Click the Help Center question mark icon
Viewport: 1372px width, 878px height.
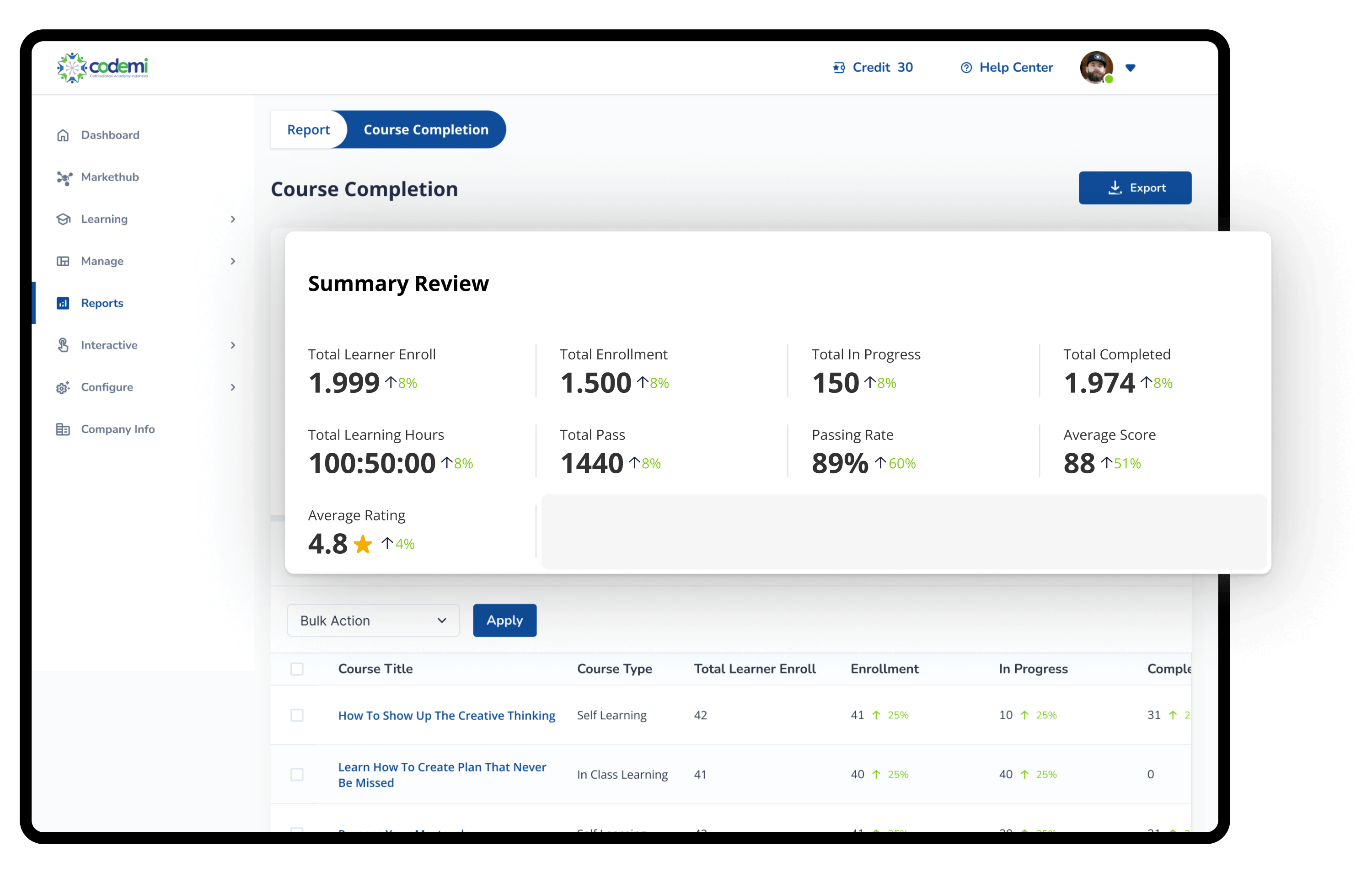tap(966, 68)
